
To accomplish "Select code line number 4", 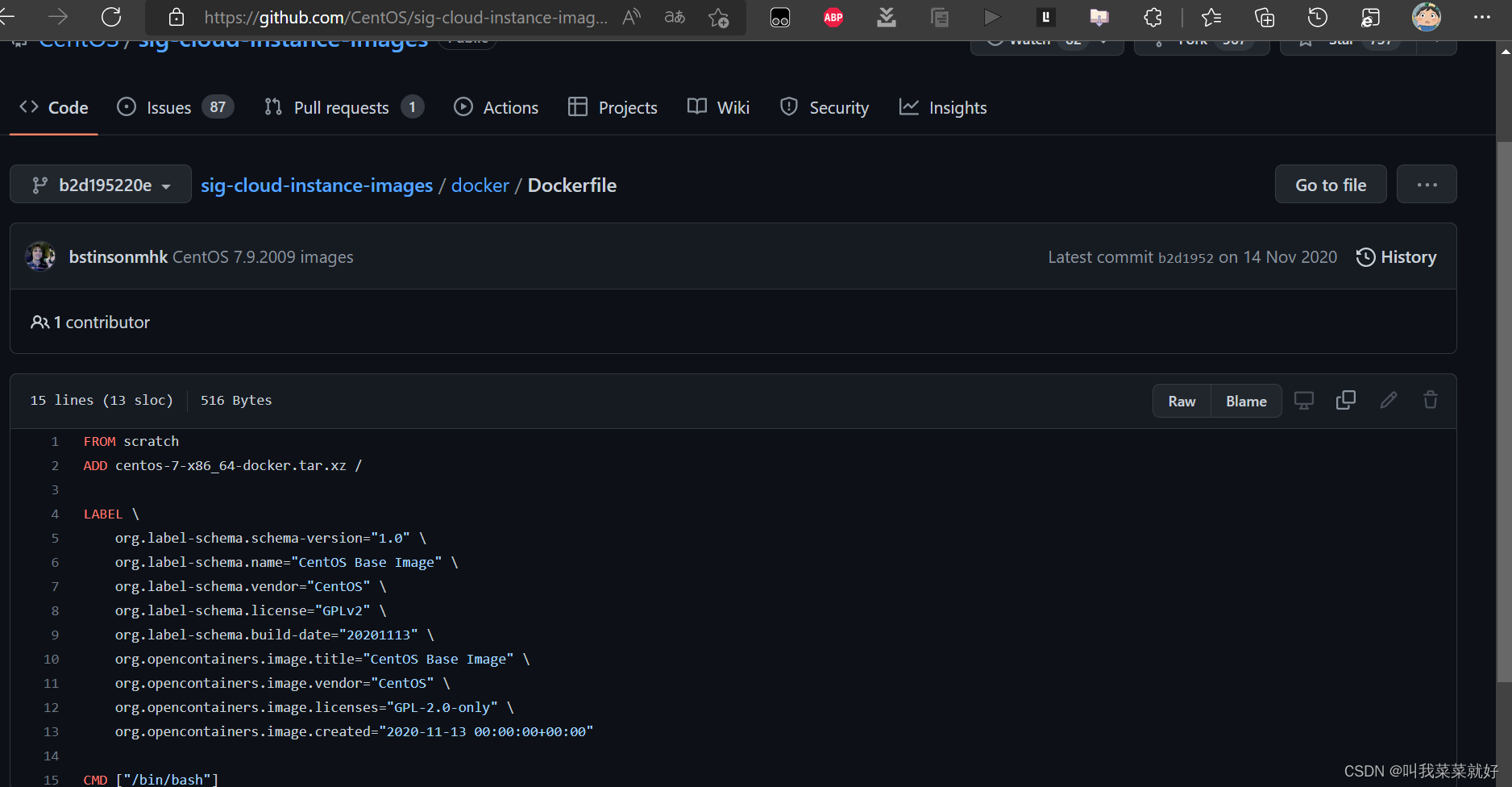I will [x=55, y=514].
